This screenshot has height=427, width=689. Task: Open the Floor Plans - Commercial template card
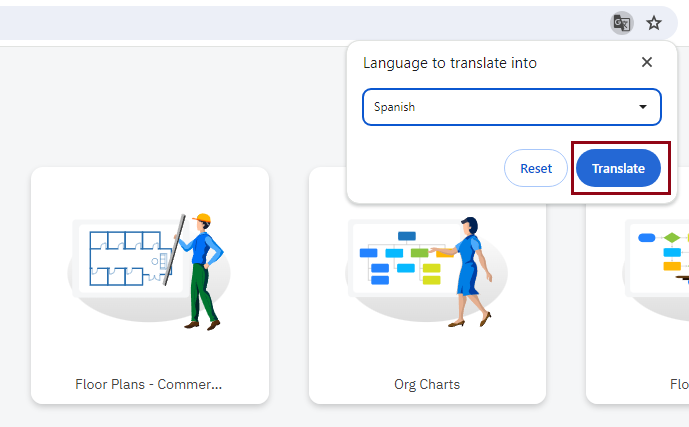[149, 285]
